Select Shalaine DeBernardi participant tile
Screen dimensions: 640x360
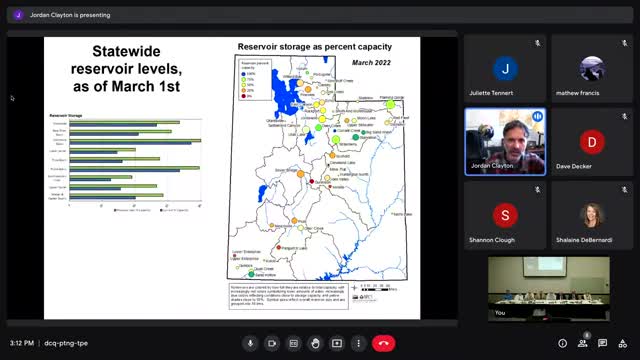click(x=592, y=215)
